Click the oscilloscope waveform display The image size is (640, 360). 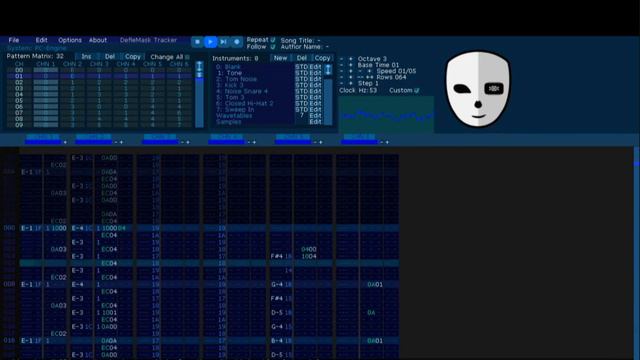pyautogui.click(x=386, y=115)
